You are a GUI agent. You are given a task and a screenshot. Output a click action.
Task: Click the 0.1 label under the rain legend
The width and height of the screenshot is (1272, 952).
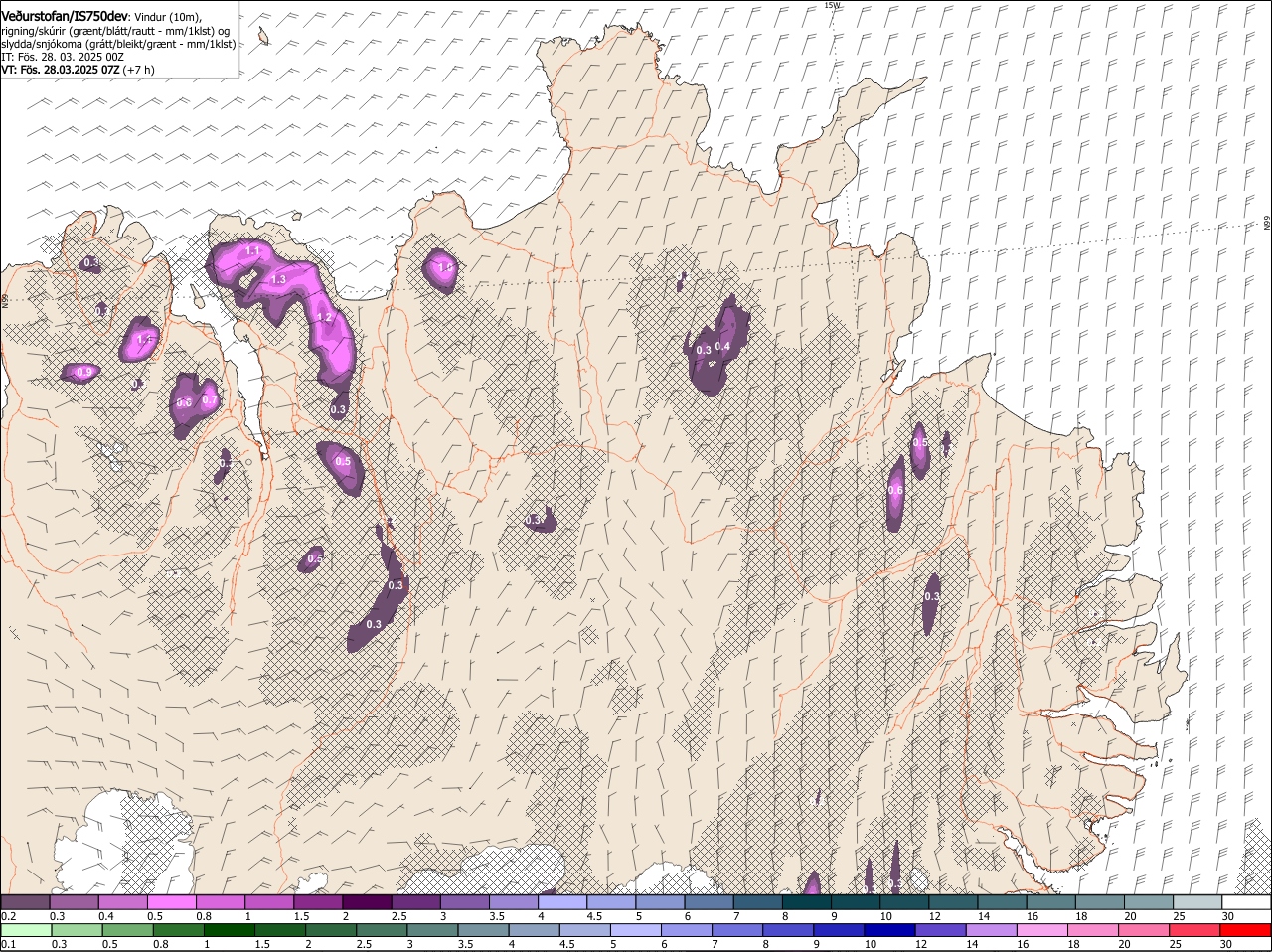tap(8, 944)
